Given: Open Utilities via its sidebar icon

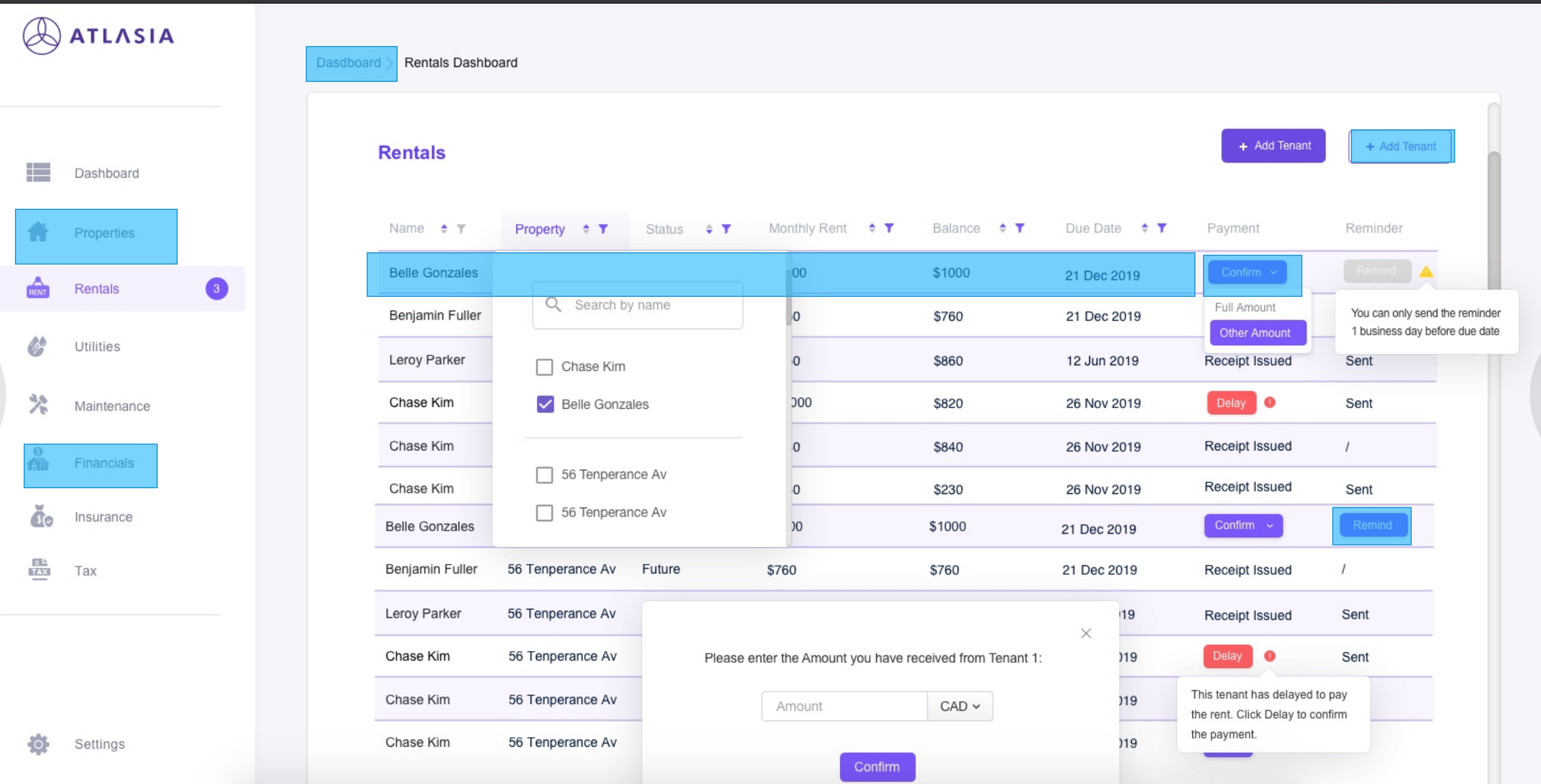Looking at the screenshot, I should [38, 347].
